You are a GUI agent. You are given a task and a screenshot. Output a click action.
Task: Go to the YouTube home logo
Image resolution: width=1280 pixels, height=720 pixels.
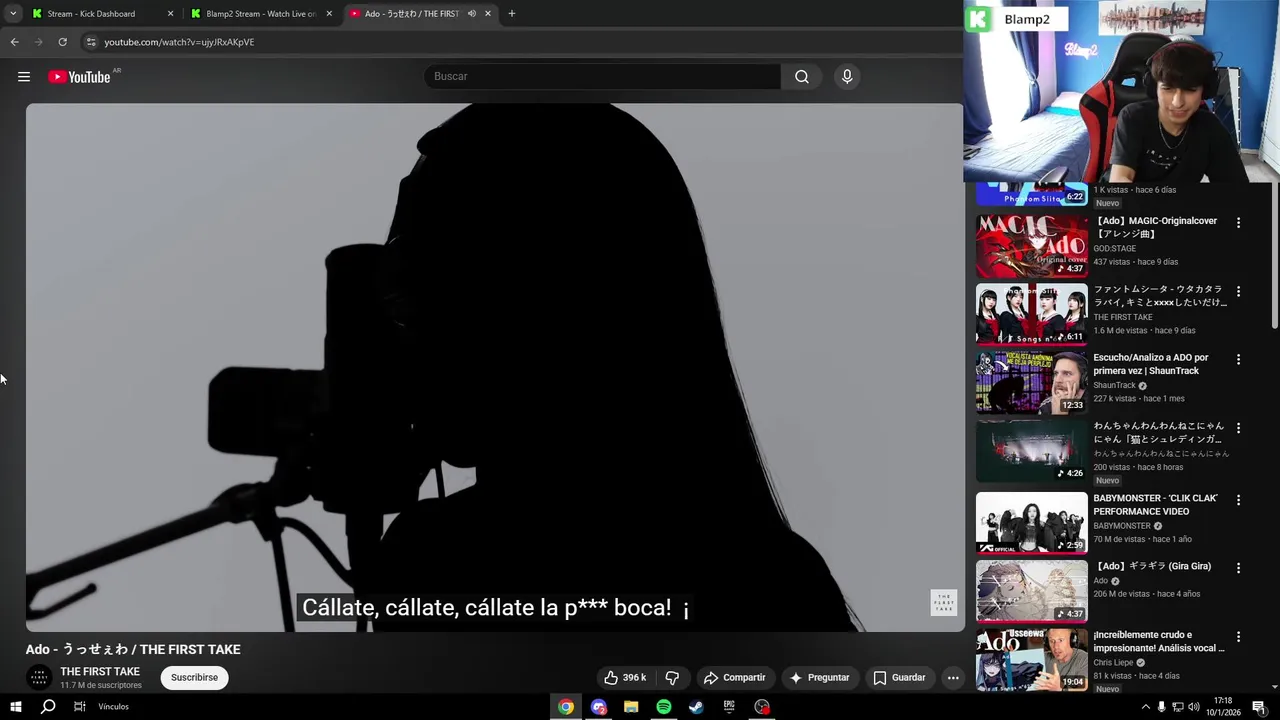[x=79, y=77]
